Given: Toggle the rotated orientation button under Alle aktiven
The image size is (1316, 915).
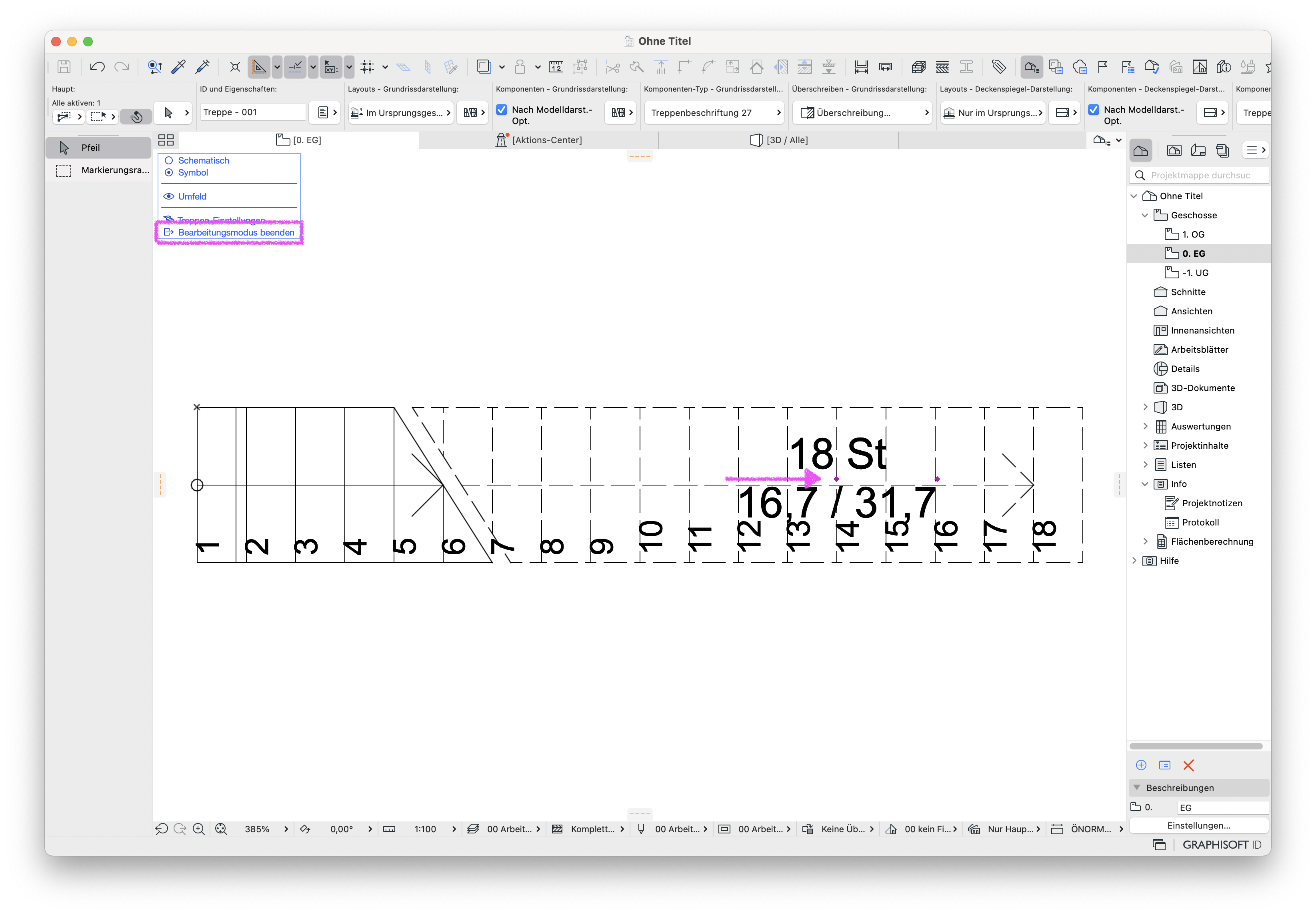Looking at the screenshot, I should (136, 116).
